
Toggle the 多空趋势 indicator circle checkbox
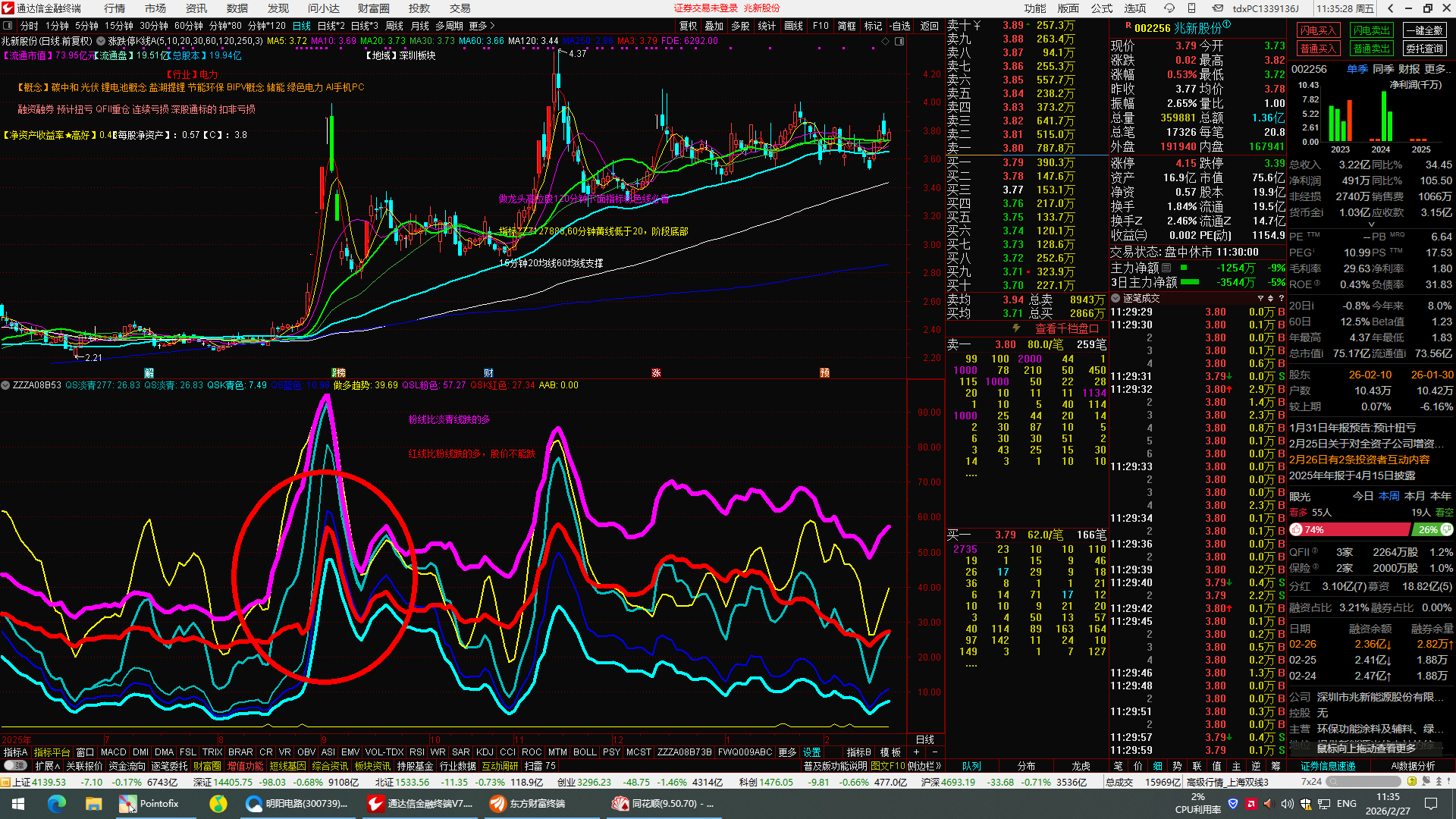(6, 385)
